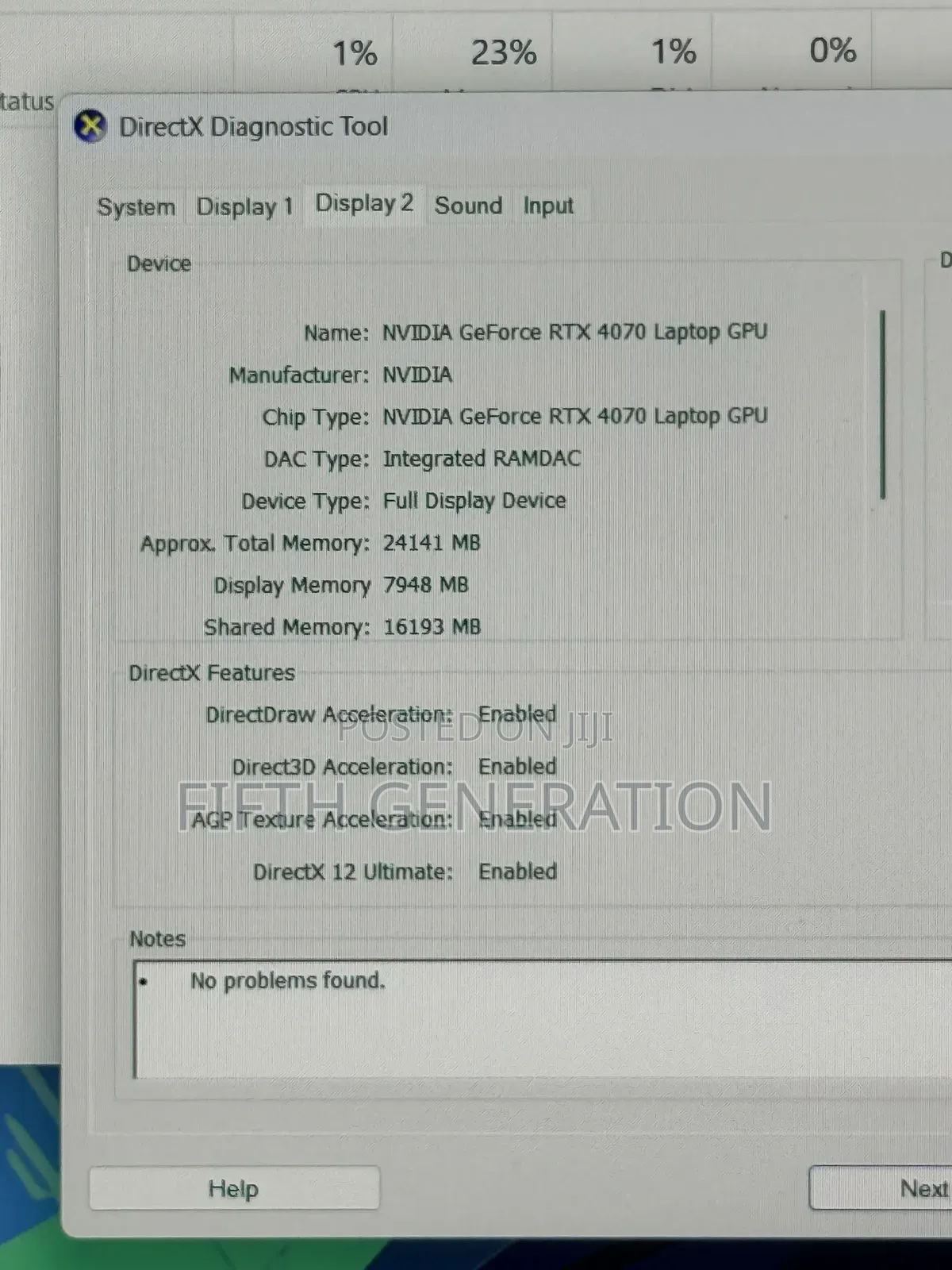Click the No problems found note
The width and height of the screenshot is (952, 1270).
287,981
